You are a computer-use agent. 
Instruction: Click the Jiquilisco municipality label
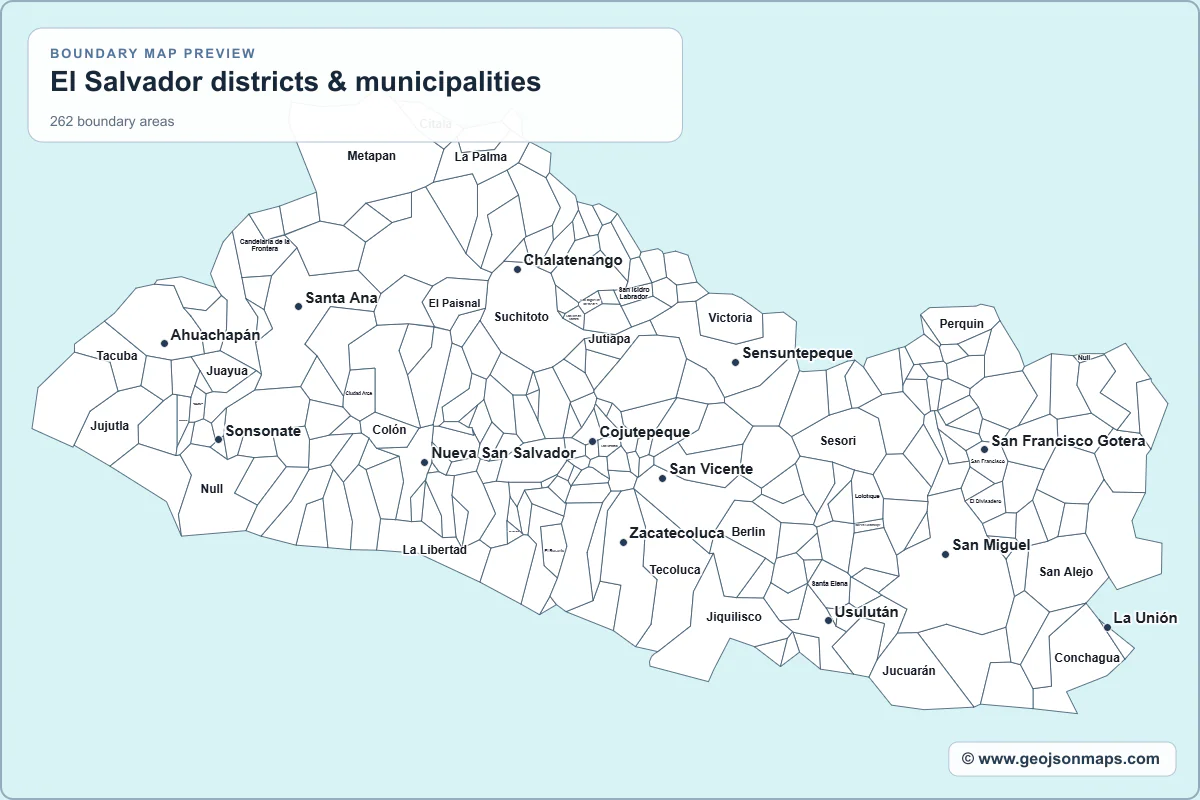coord(734,617)
